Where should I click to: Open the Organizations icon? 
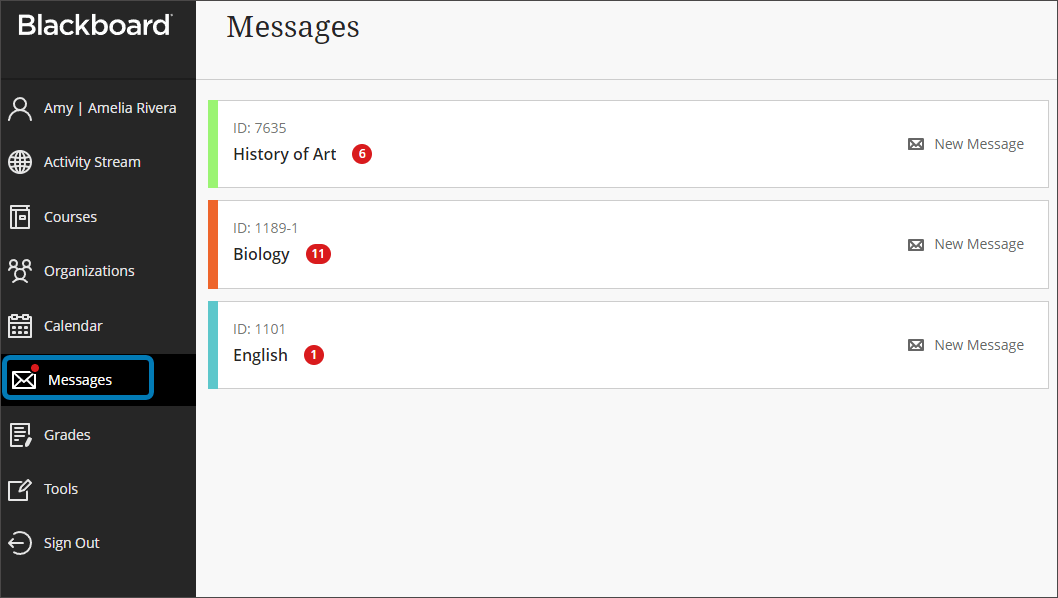point(19,270)
